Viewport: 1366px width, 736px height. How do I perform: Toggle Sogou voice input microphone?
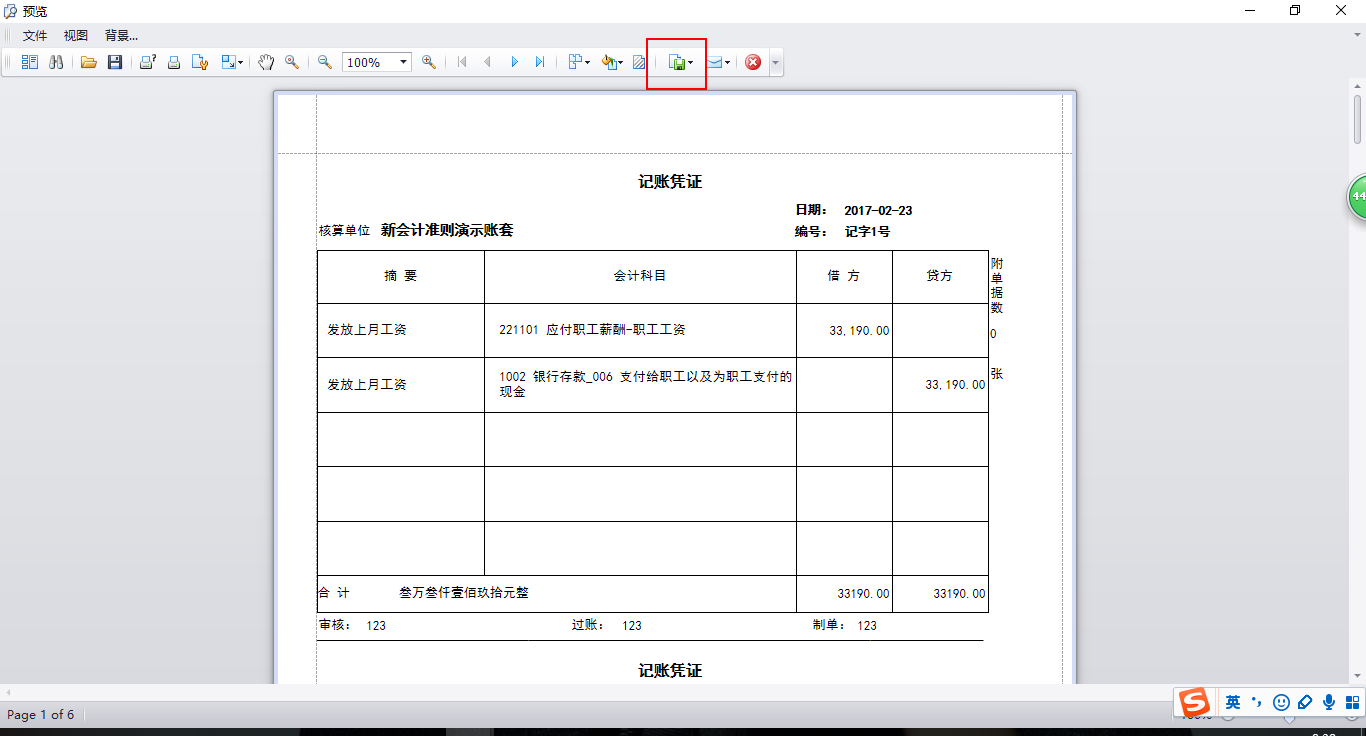pos(1329,703)
